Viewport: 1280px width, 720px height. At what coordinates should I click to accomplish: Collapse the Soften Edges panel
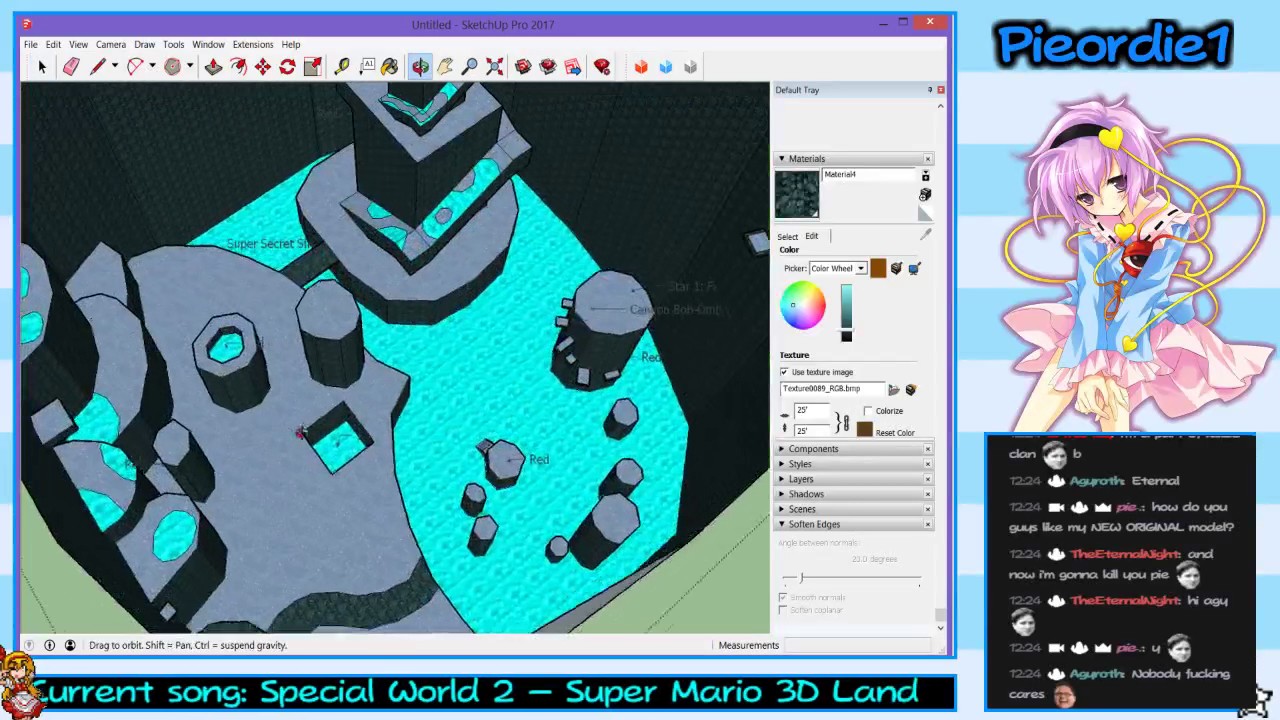tap(782, 524)
